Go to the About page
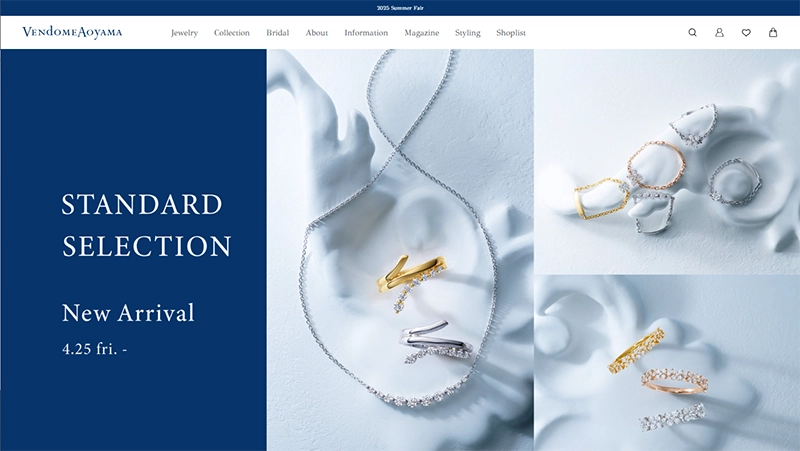The width and height of the screenshot is (800, 451). 316,33
